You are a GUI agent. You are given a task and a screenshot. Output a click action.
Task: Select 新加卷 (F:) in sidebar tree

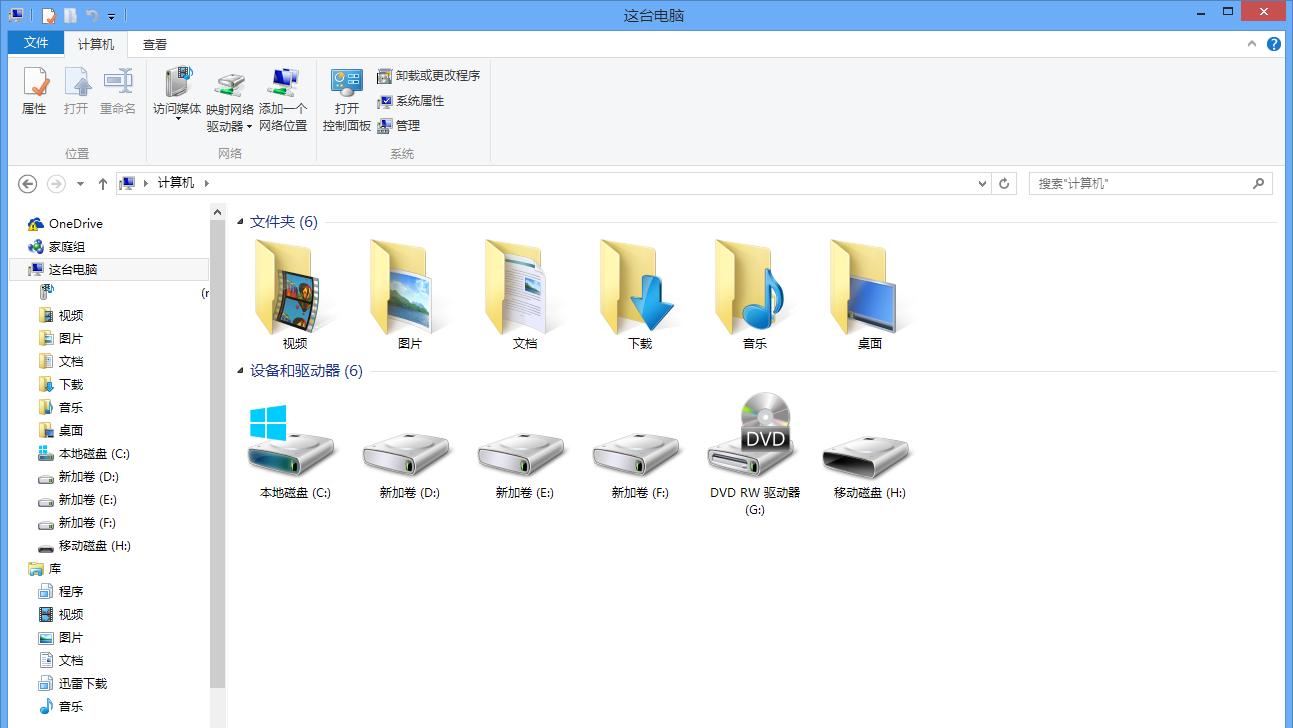[88, 523]
